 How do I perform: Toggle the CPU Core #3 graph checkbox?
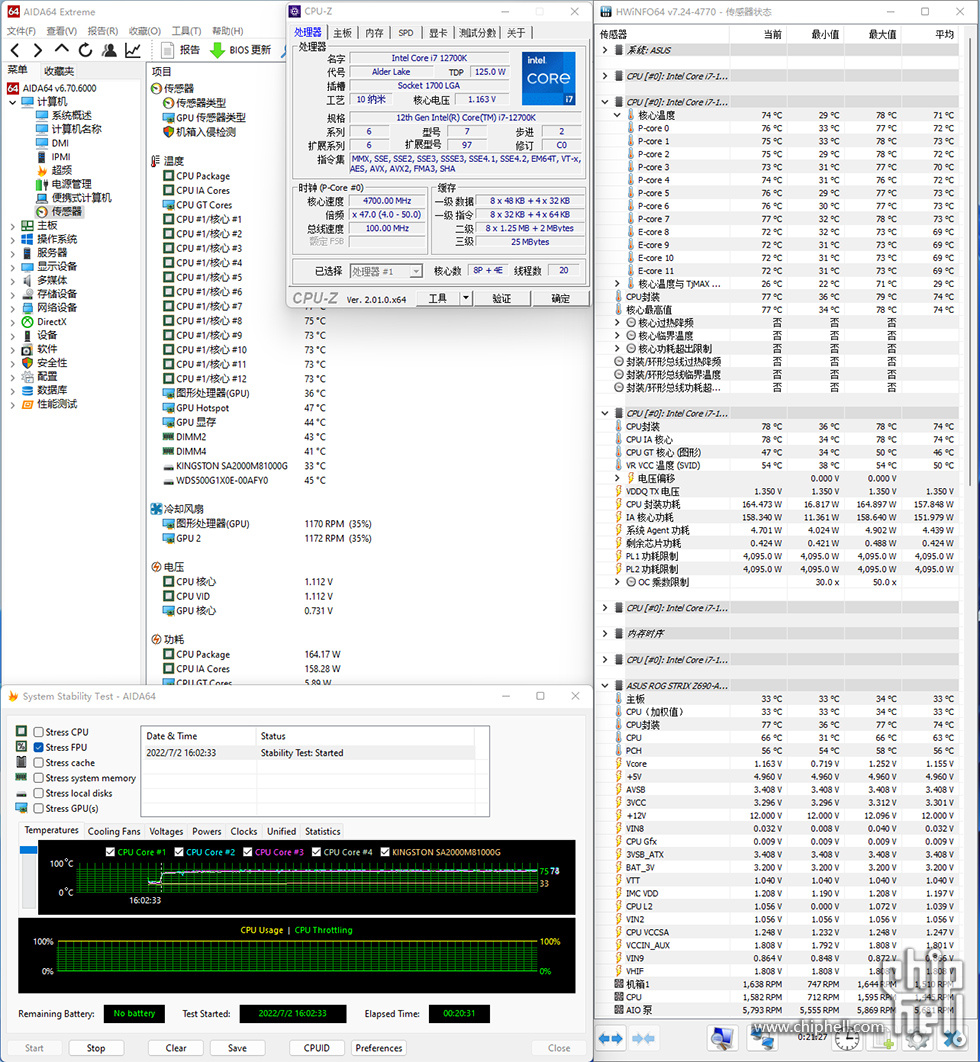[248, 852]
